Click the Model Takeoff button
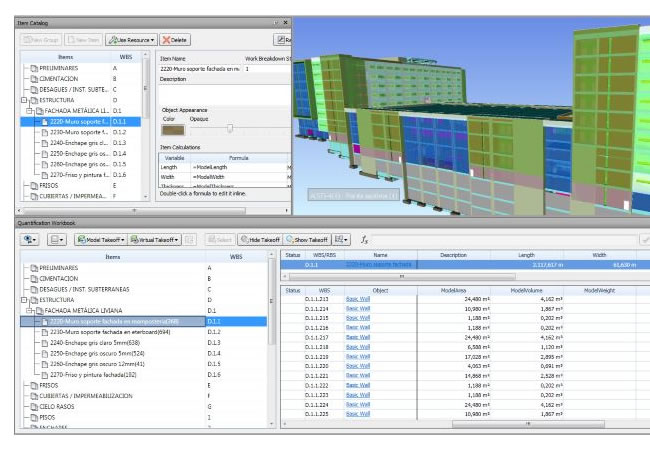This screenshot has width=650, height=450. tap(100, 240)
